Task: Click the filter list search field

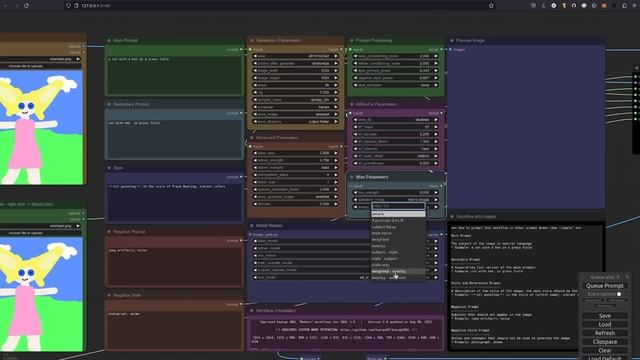Action: (398, 206)
